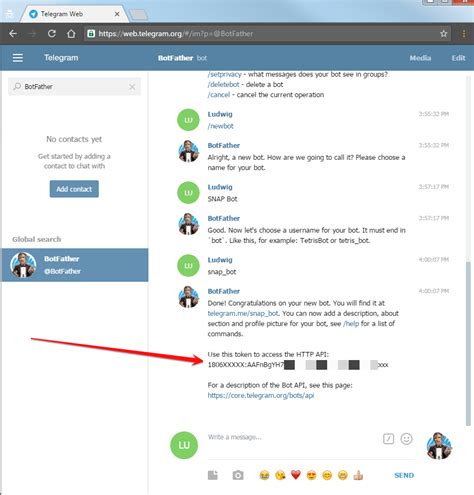Open Telegram hamburger menu
Image resolution: width=474 pixels, height=495 pixels.
(18, 58)
